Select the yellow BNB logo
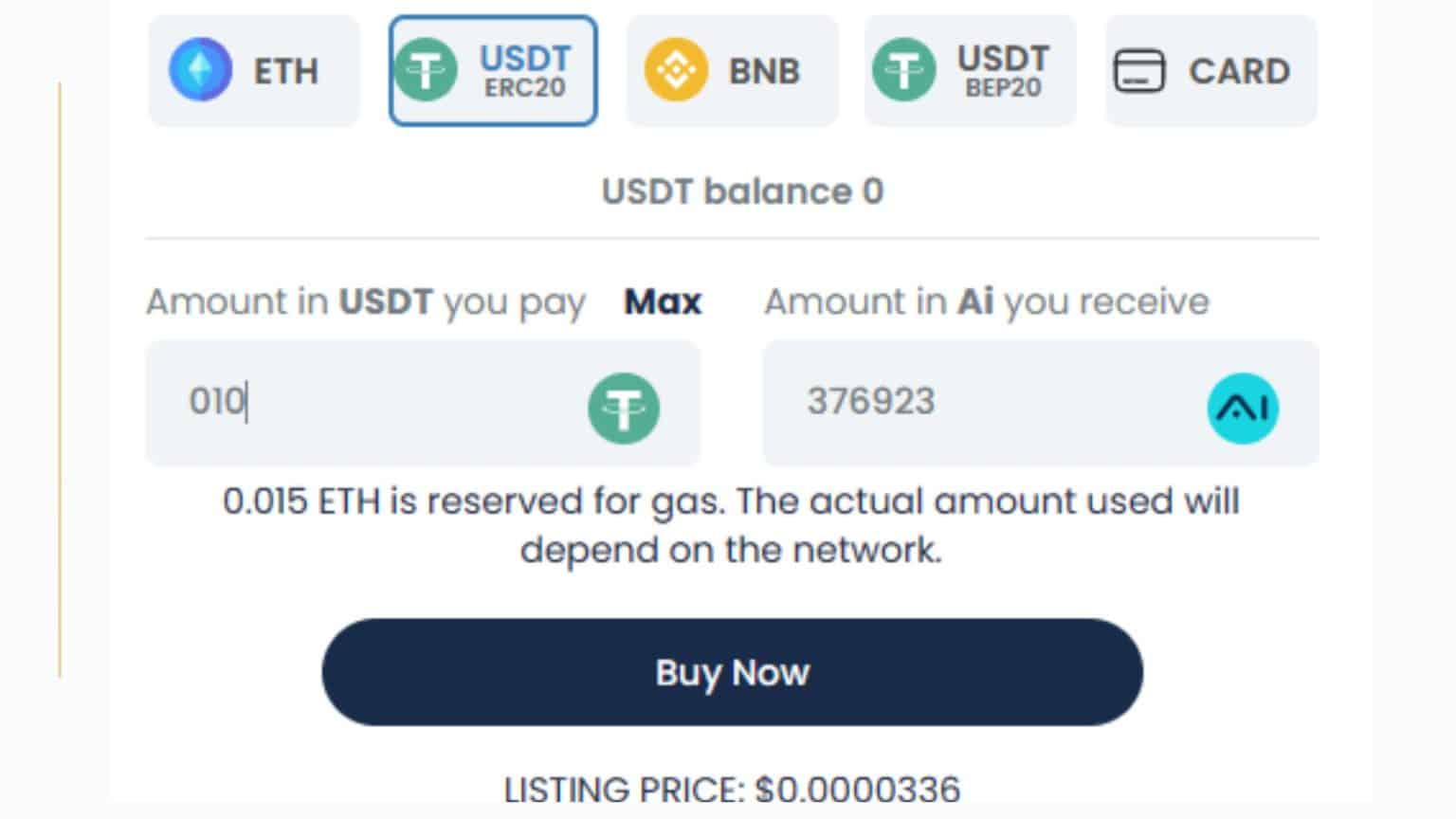 (x=675, y=69)
